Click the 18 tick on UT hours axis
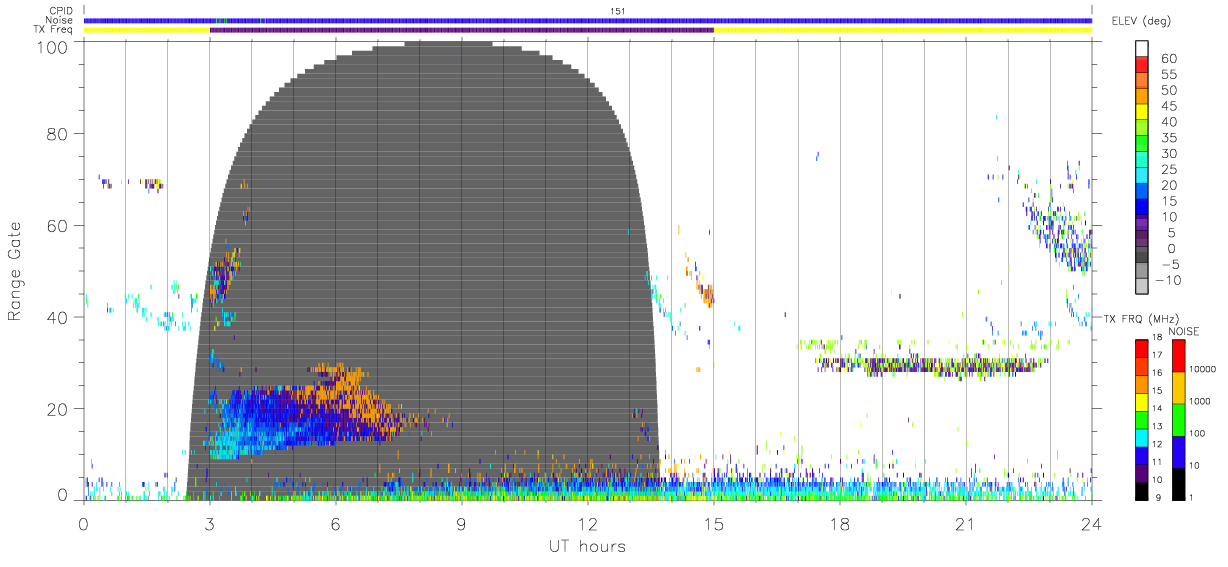Image resolution: width=1228 pixels, height=567 pixels. click(840, 523)
